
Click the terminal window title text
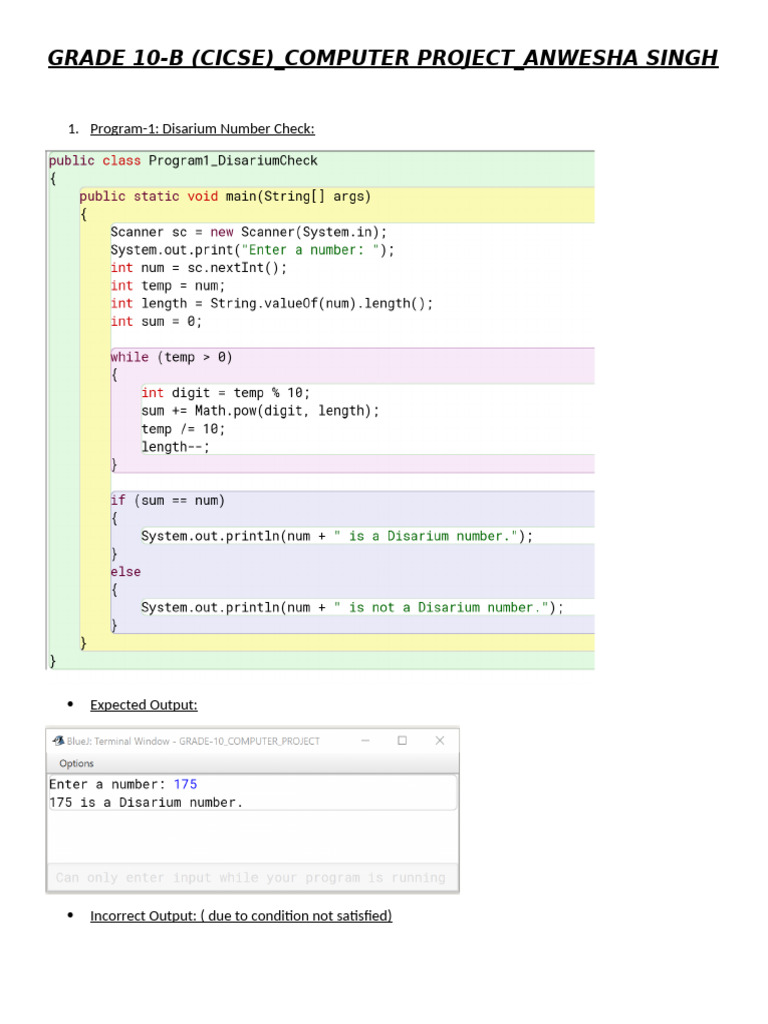pyautogui.click(x=193, y=741)
